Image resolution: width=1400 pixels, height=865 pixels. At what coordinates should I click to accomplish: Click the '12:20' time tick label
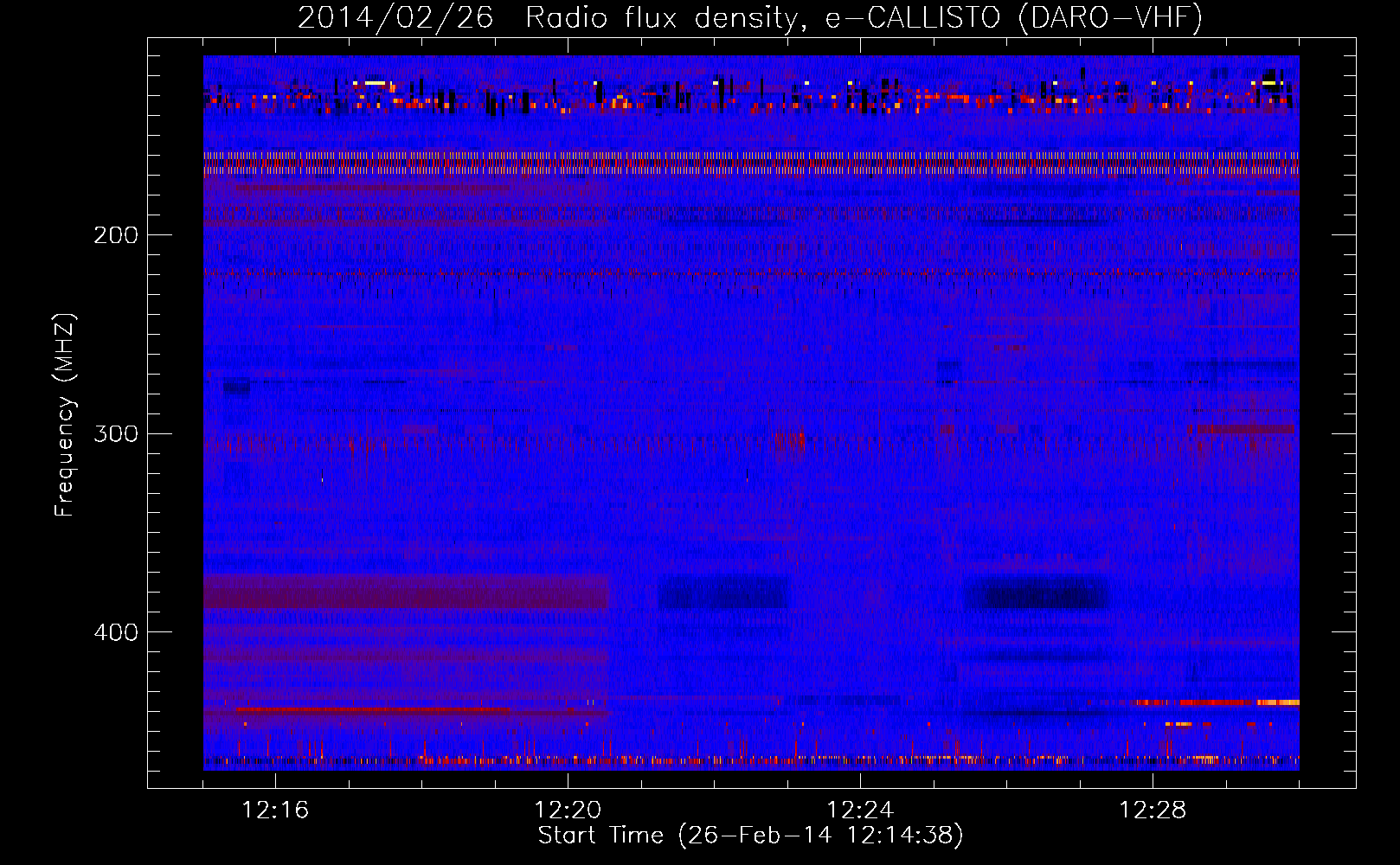(x=568, y=811)
